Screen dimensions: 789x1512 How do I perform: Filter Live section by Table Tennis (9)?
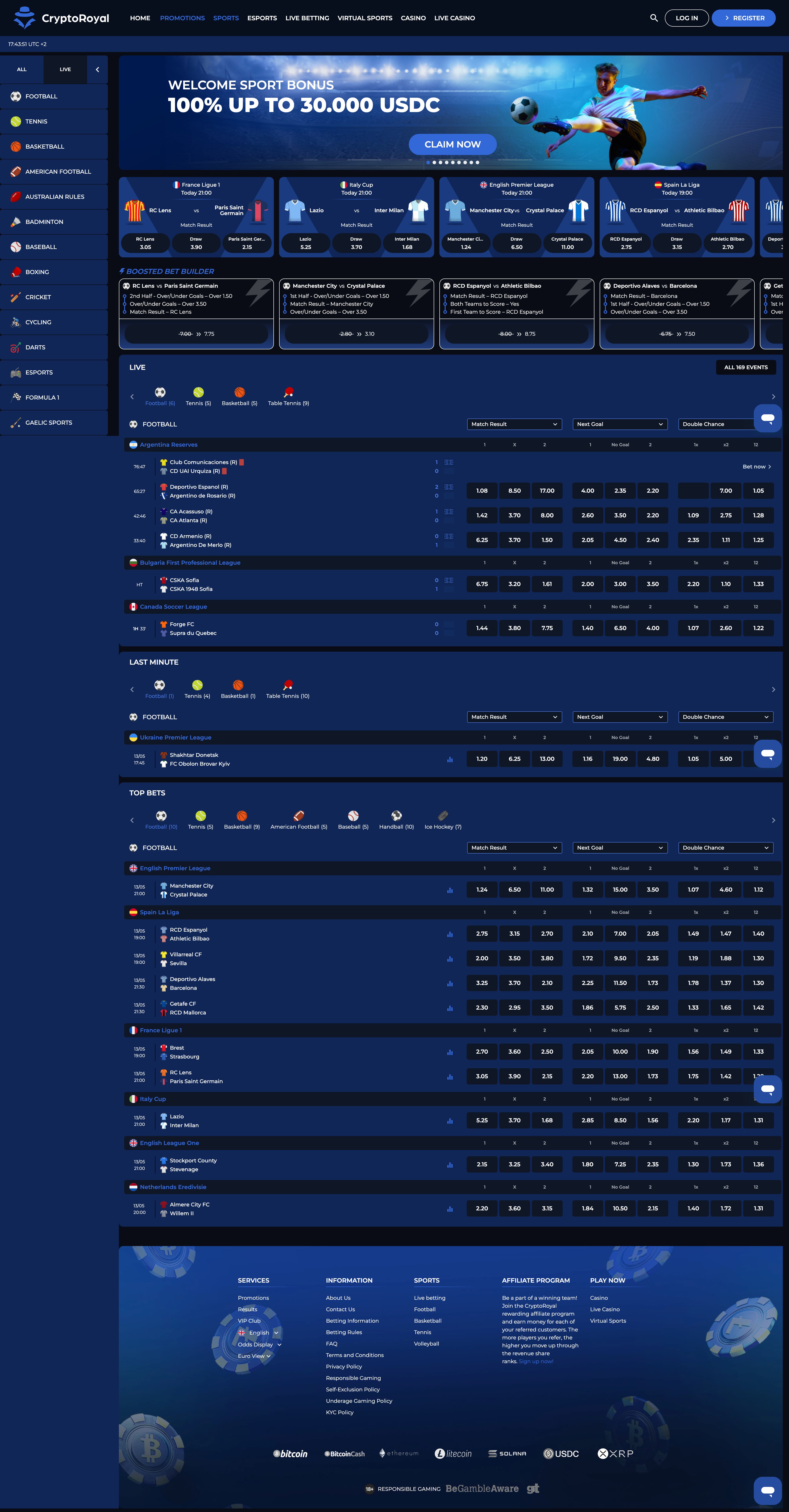point(288,397)
